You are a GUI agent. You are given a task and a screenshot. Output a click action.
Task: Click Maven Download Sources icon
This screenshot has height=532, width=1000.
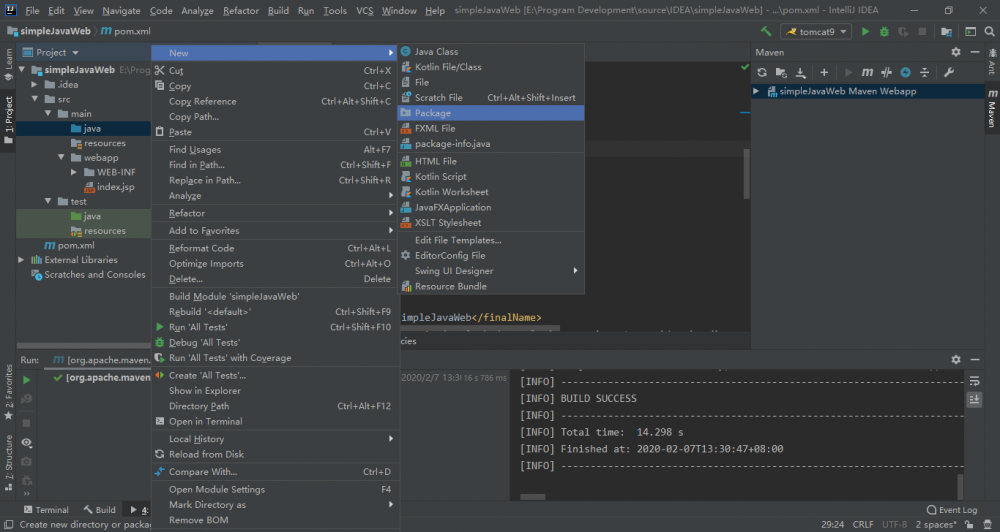click(801, 73)
